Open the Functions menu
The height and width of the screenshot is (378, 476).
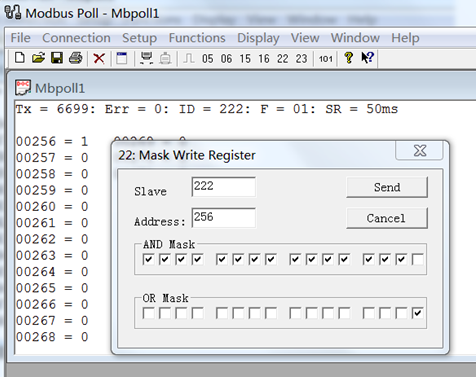pyautogui.click(x=197, y=38)
